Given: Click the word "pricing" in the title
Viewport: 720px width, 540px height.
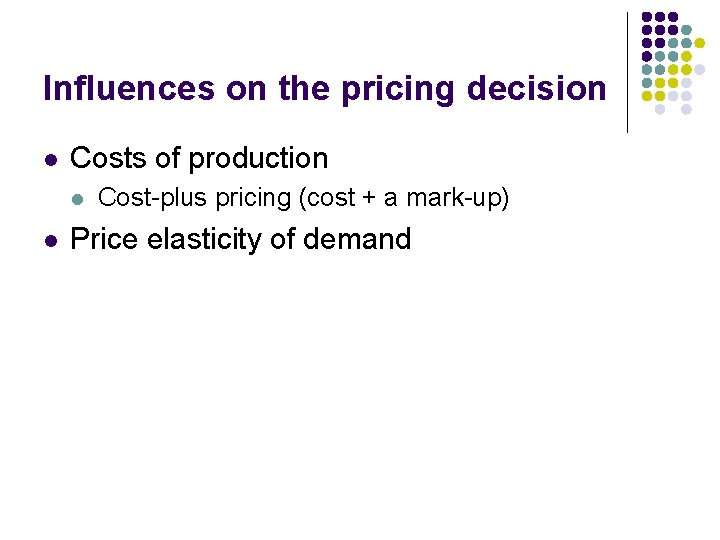Looking at the screenshot, I should point(398,89).
